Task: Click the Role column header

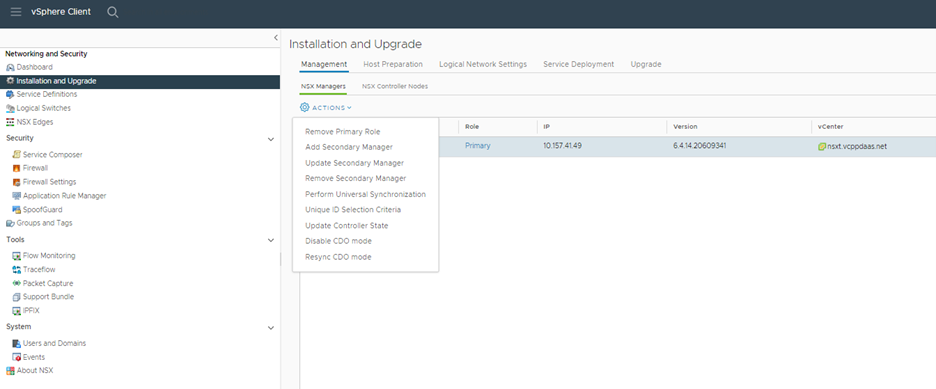Action: (472, 127)
